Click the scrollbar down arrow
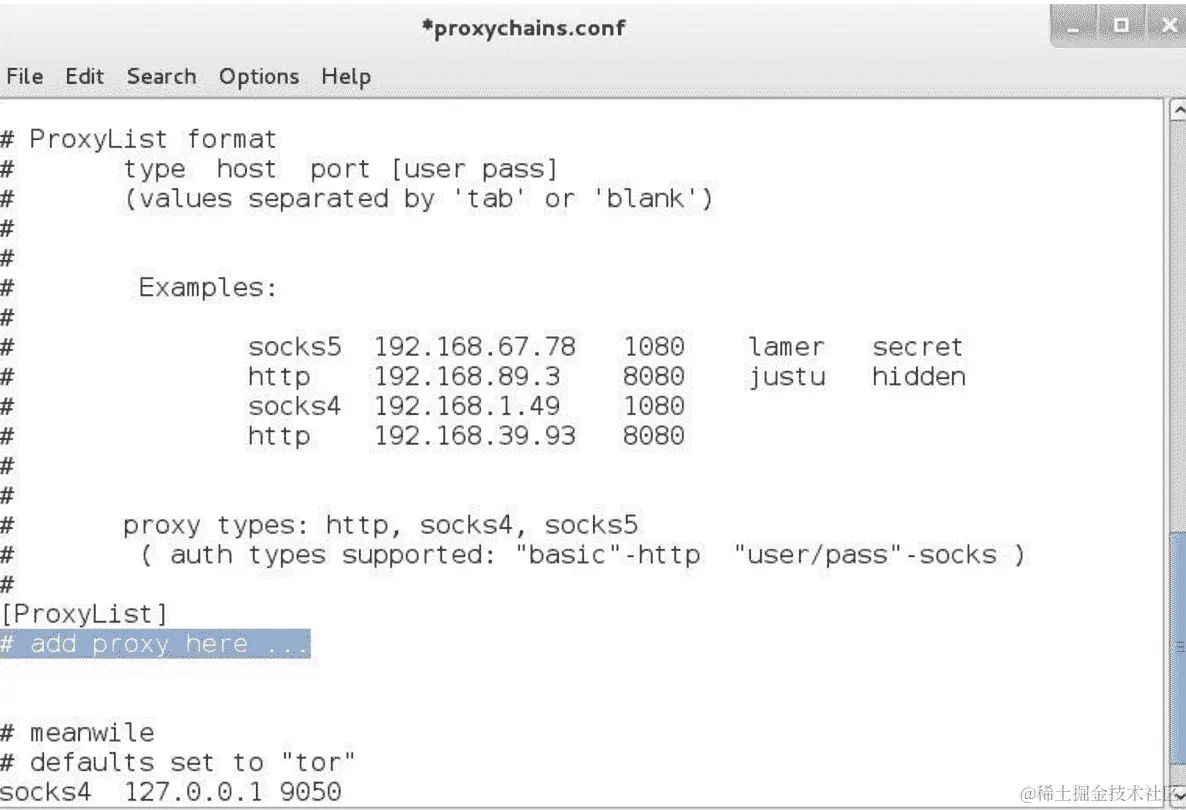The height and width of the screenshot is (810, 1186). (x=1178, y=795)
